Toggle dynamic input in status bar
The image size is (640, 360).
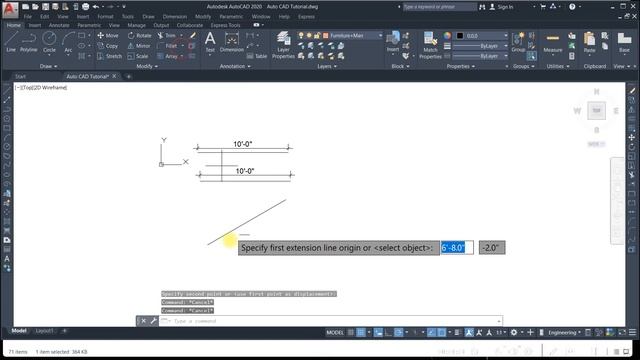click(x=378, y=332)
